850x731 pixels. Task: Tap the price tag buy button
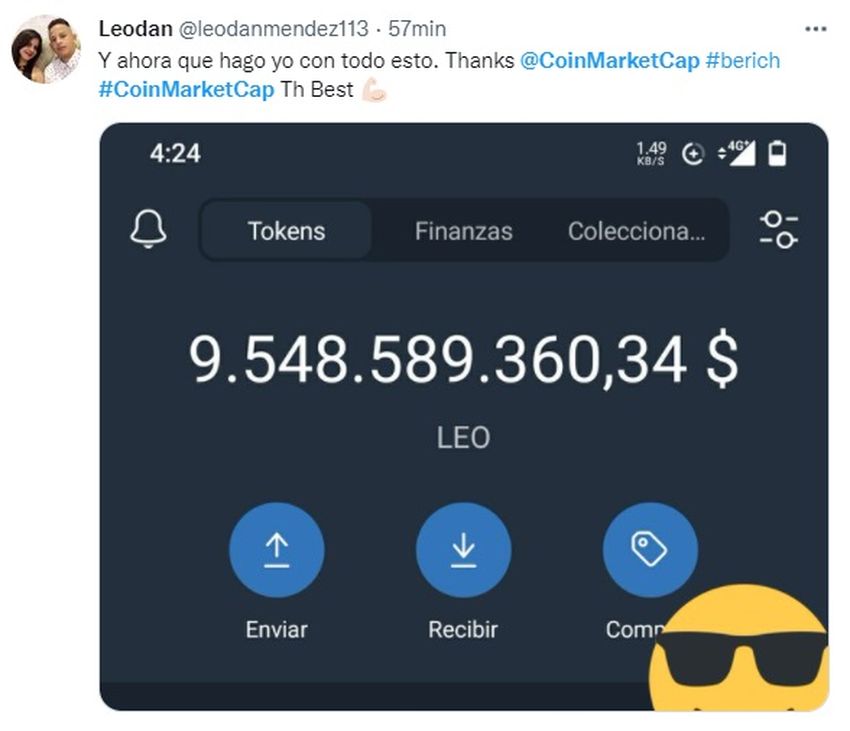[x=650, y=549]
